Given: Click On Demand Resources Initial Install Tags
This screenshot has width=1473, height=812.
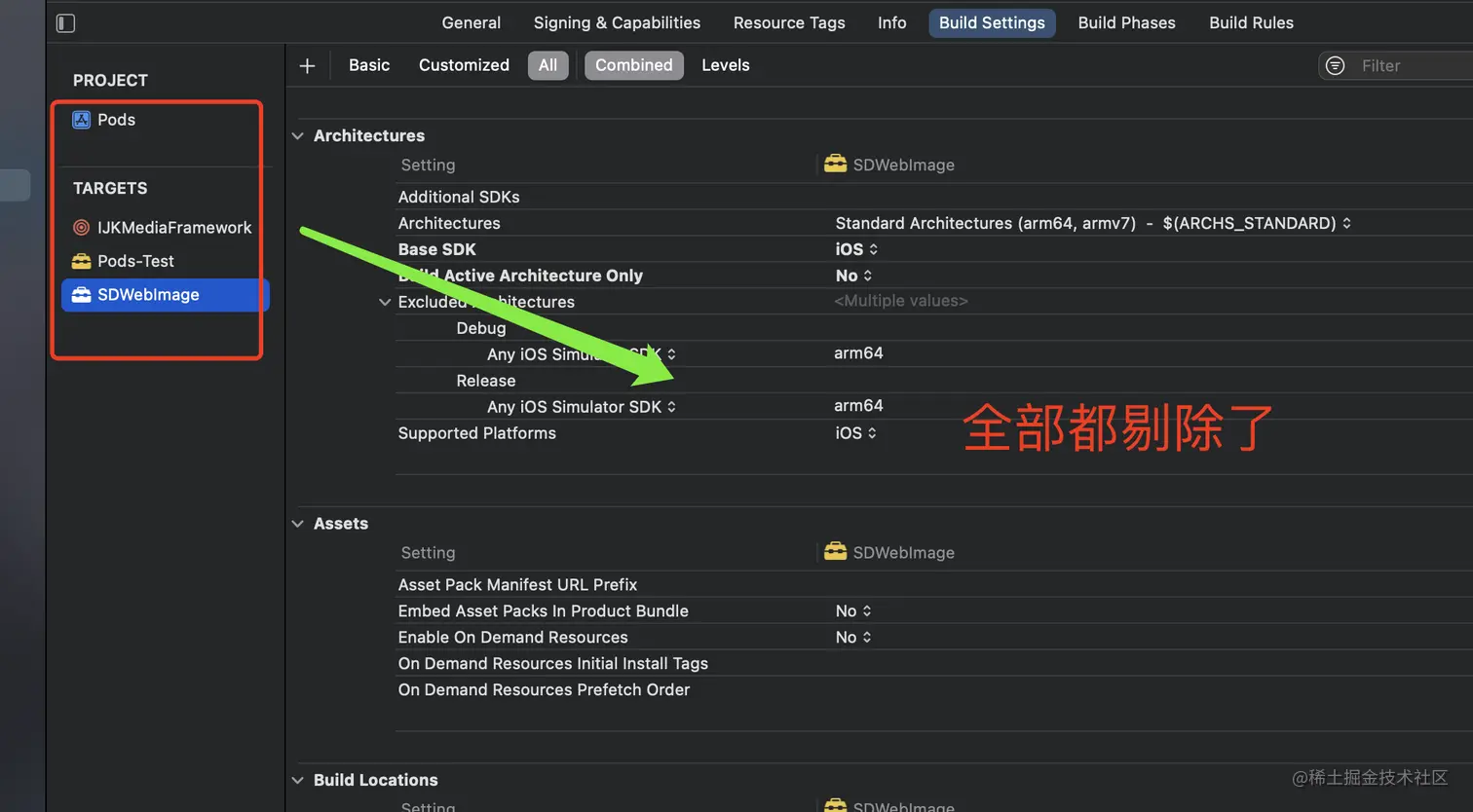Looking at the screenshot, I should point(552,664).
